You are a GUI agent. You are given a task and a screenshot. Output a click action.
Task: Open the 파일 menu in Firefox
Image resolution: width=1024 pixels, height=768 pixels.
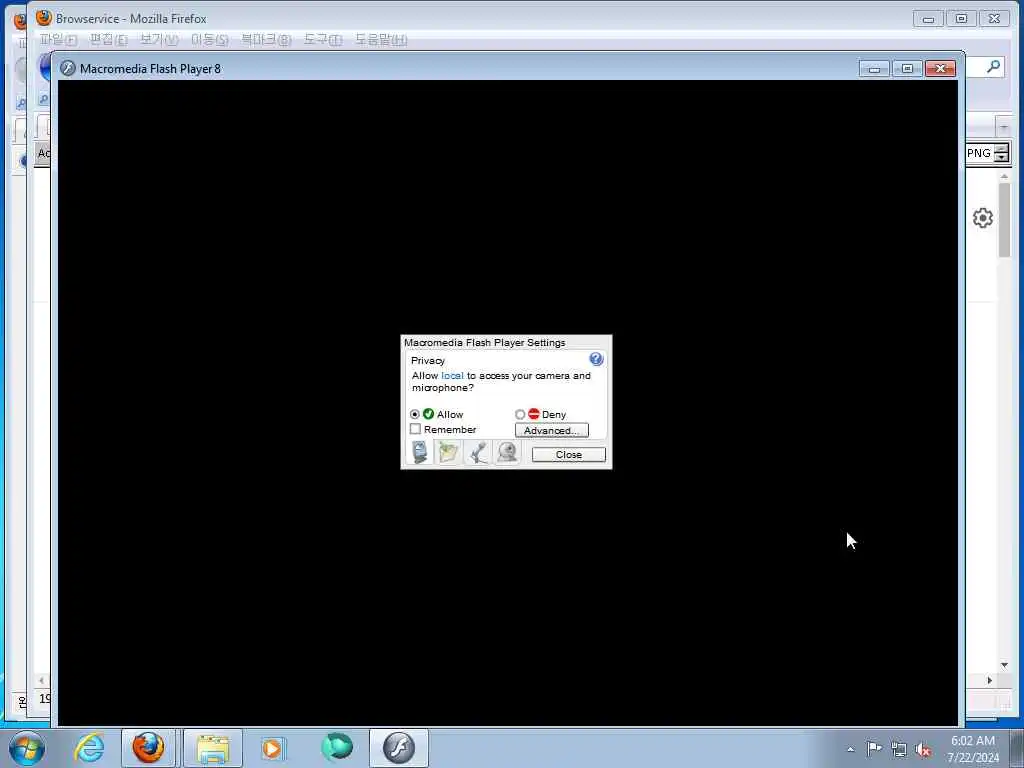pyautogui.click(x=58, y=40)
